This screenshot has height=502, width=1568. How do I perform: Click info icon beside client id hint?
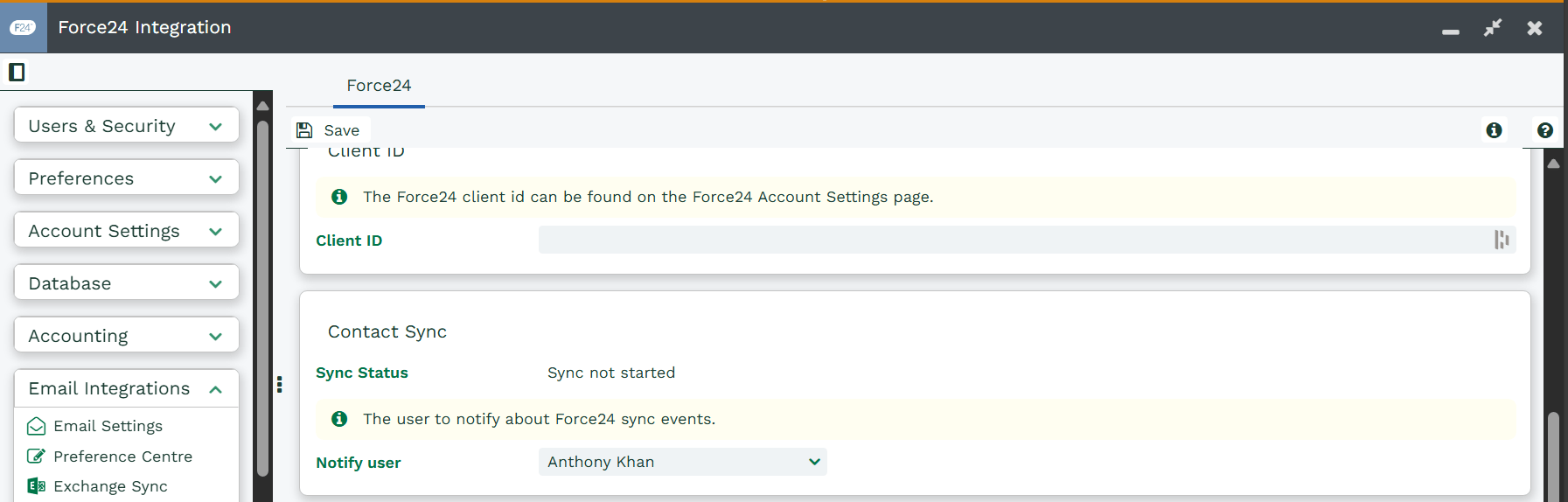pos(339,197)
